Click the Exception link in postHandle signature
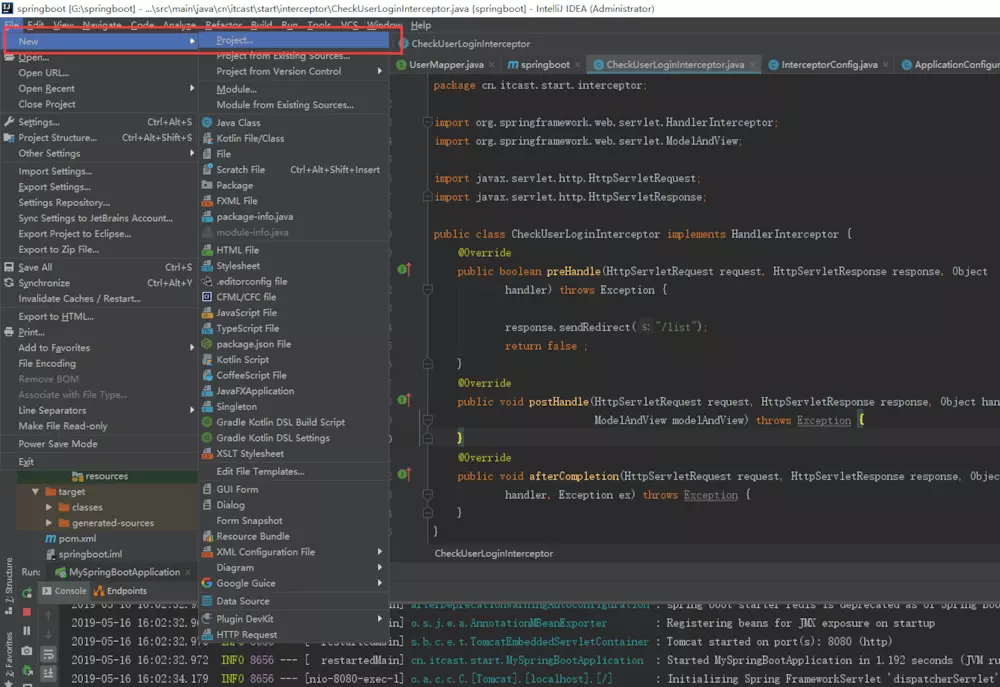This screenshot has height=687, width=1000. (x=823, y=420)
